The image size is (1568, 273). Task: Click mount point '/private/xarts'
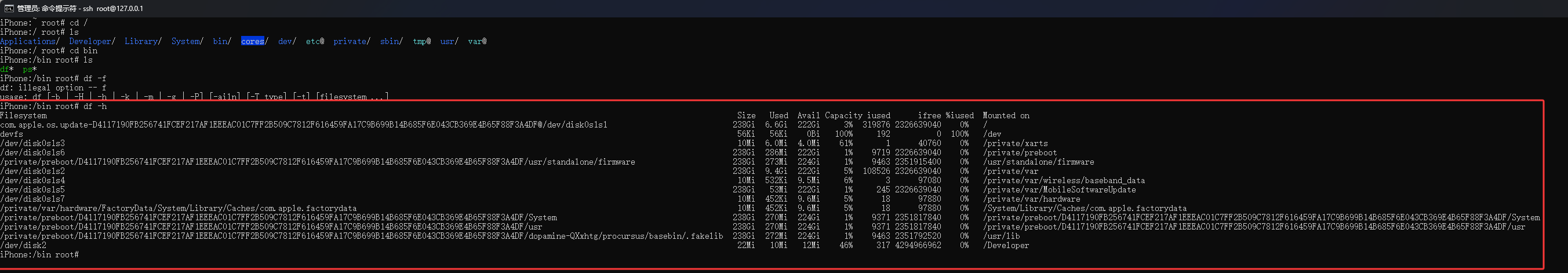click(x=1016, y=144)
